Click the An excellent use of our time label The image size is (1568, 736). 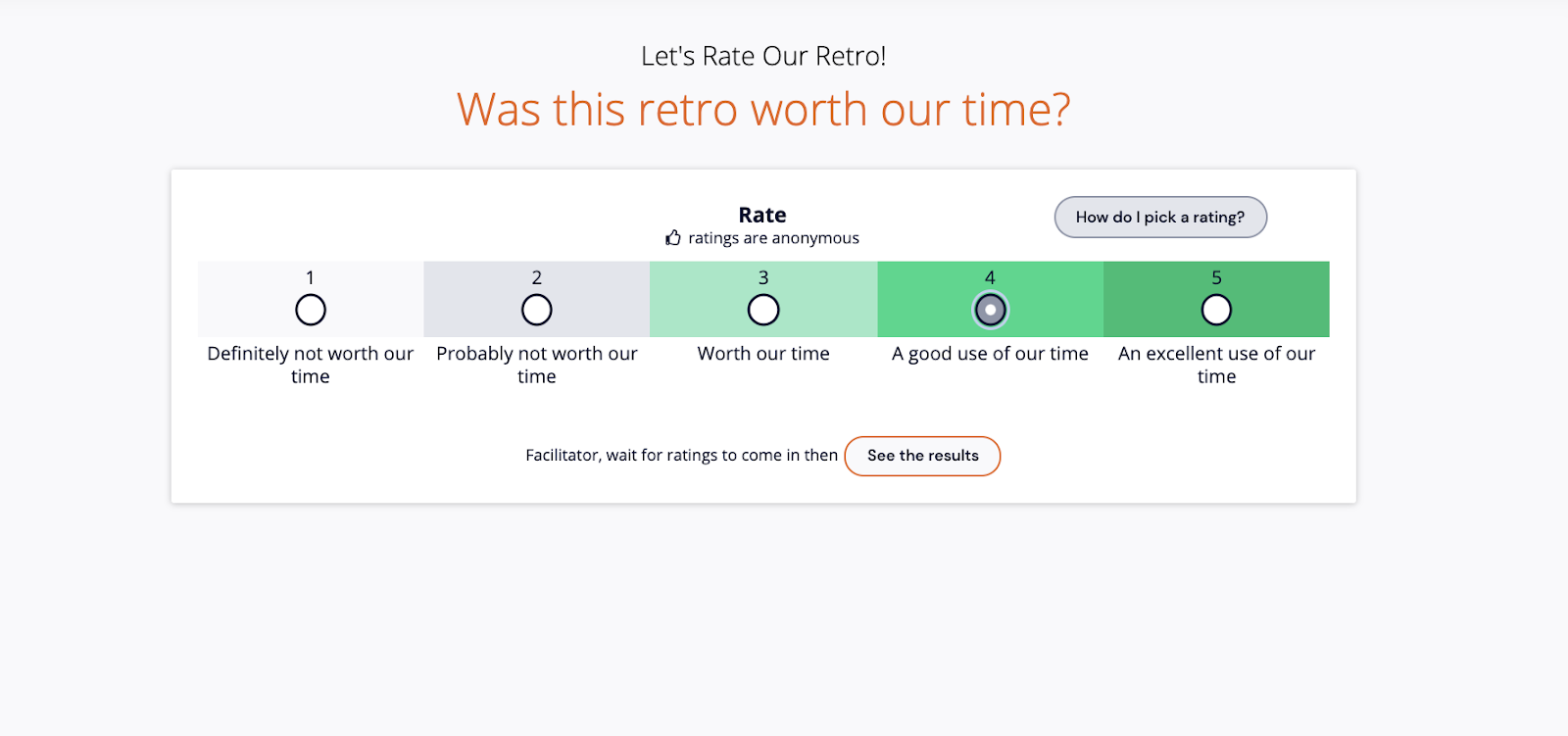coord(1215,365)
